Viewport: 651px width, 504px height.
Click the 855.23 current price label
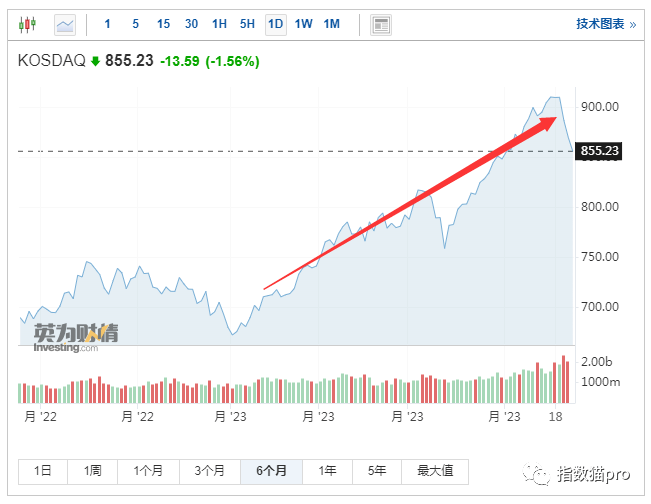pos(600,151)
